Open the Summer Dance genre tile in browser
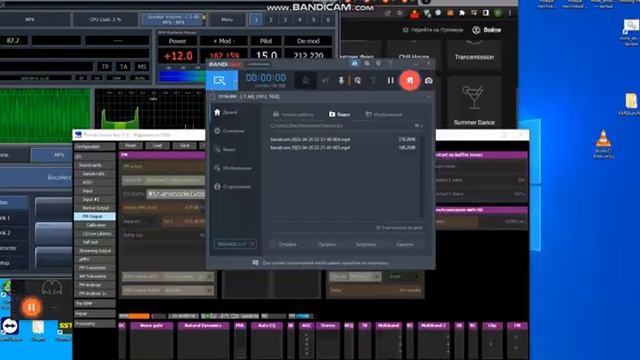 pos(474,102)
